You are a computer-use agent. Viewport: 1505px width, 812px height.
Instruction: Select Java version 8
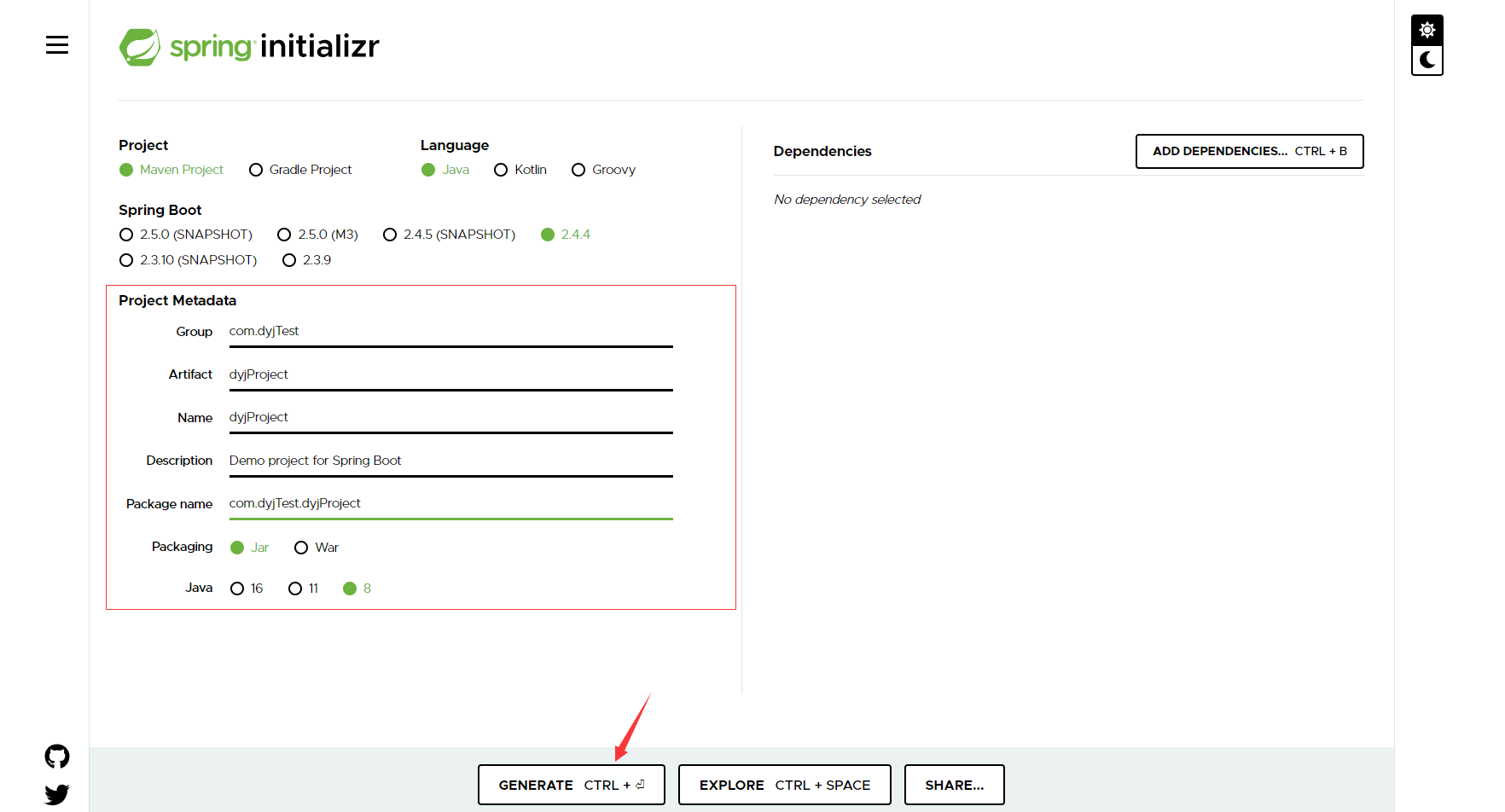pyautogui.click(x=357, y=589)
